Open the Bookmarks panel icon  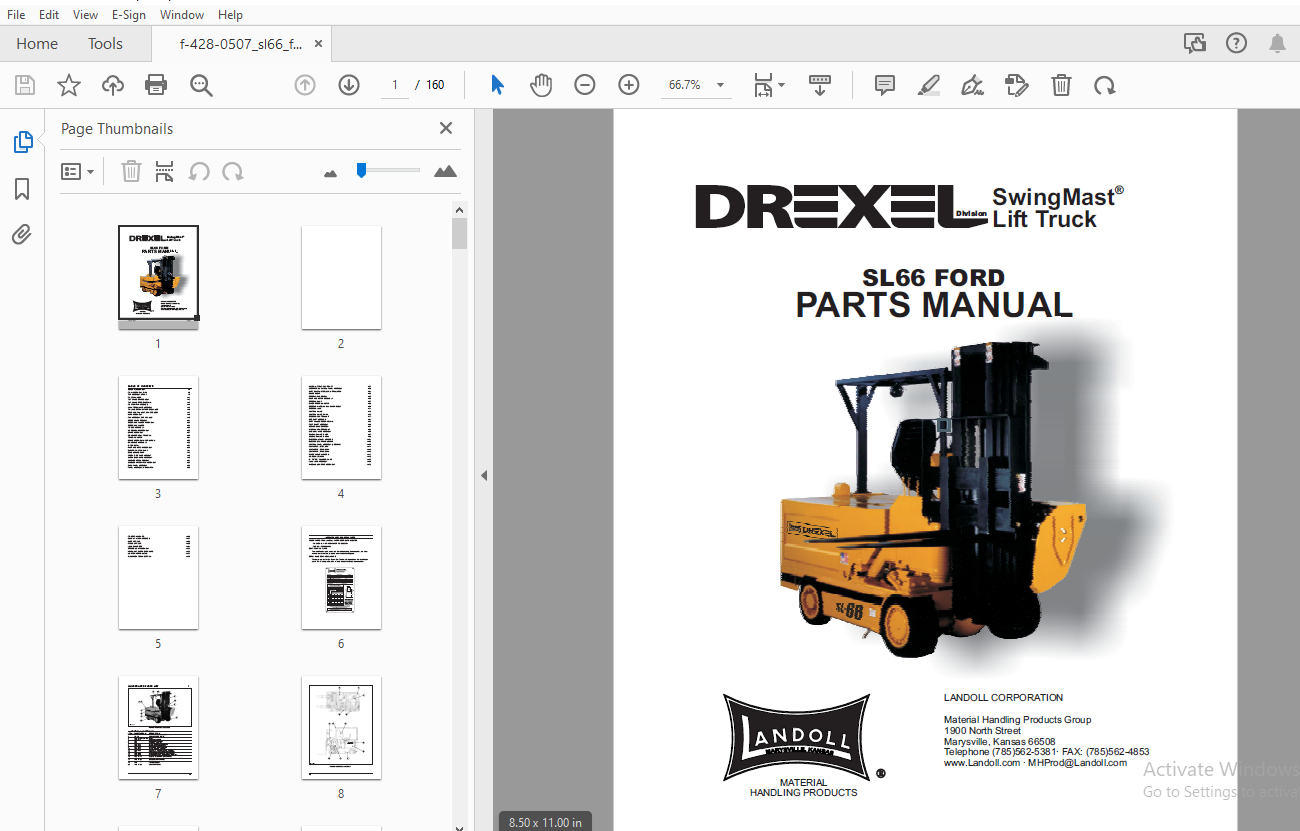pyautogui.click(x=22, y=189)
